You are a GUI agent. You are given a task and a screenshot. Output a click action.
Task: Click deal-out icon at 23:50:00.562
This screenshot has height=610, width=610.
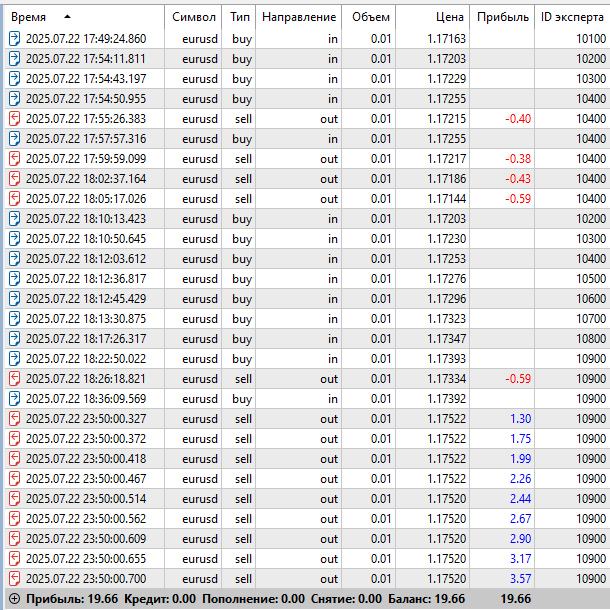14,519
